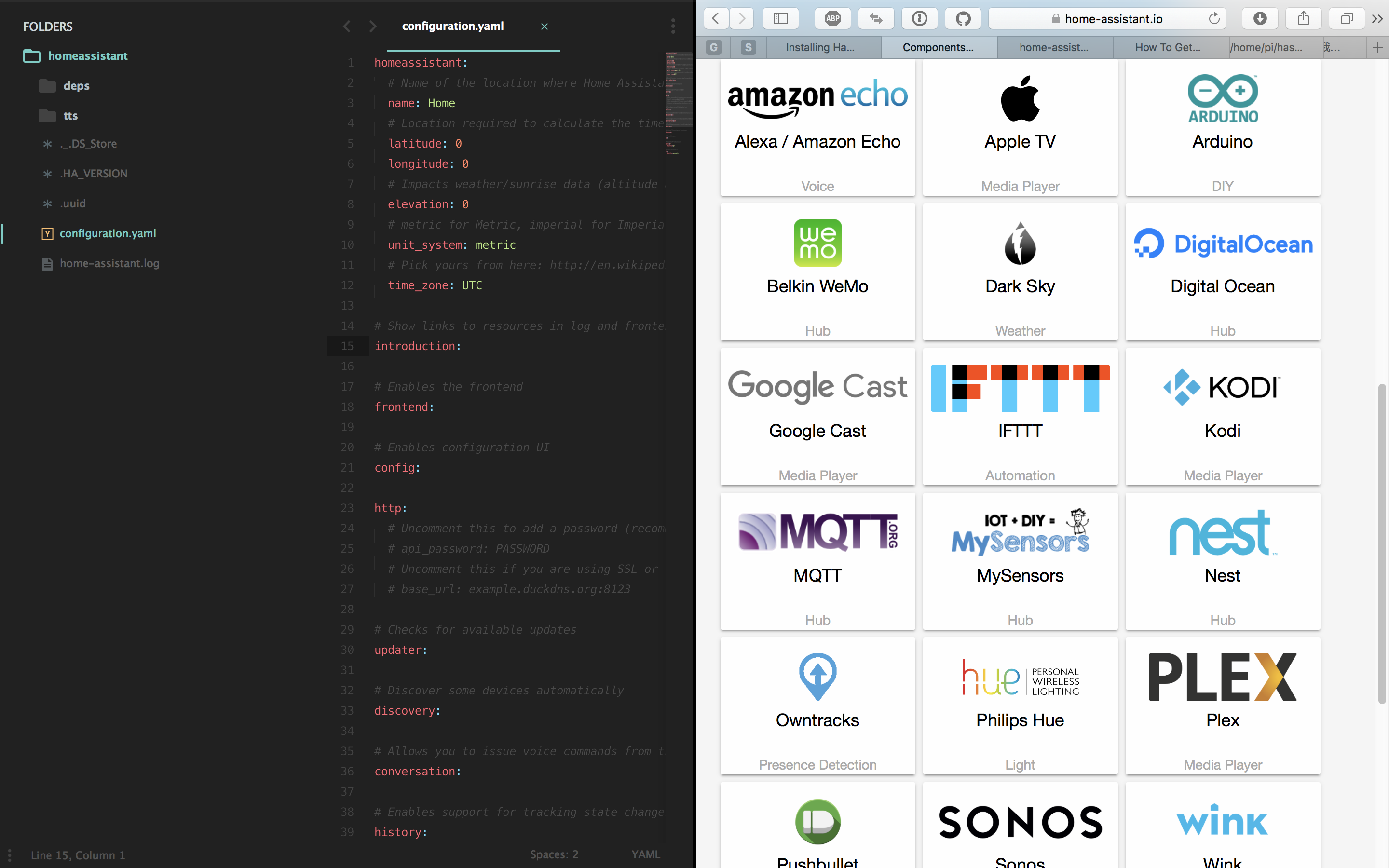Open the 1Password extension icon
Viewport: 1389px width, 868px height.
coord(920,18)
